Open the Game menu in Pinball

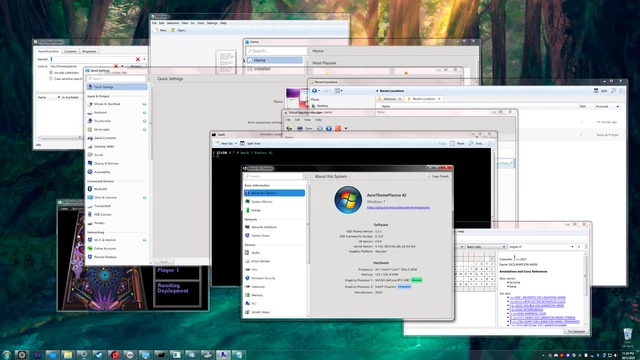(64, 209)
